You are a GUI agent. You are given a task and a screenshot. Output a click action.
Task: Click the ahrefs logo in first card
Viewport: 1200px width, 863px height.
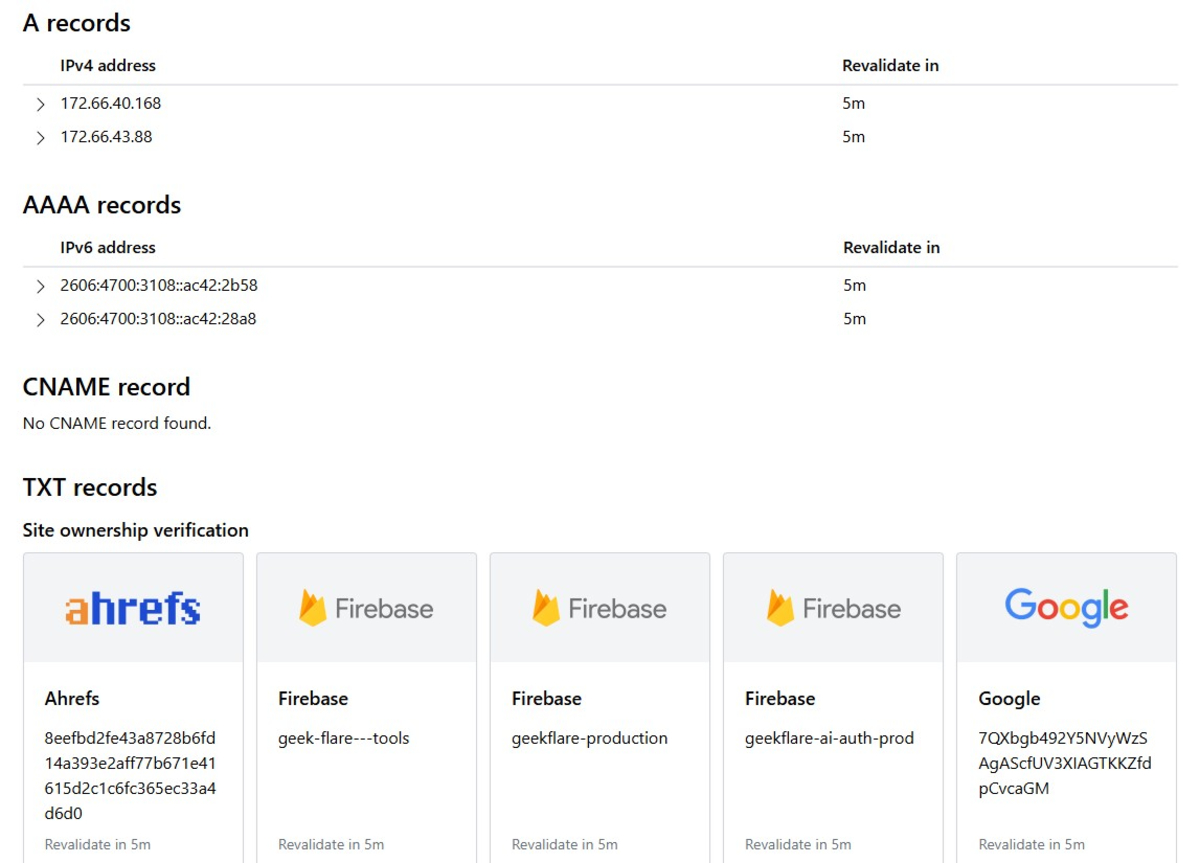[133, 608]
